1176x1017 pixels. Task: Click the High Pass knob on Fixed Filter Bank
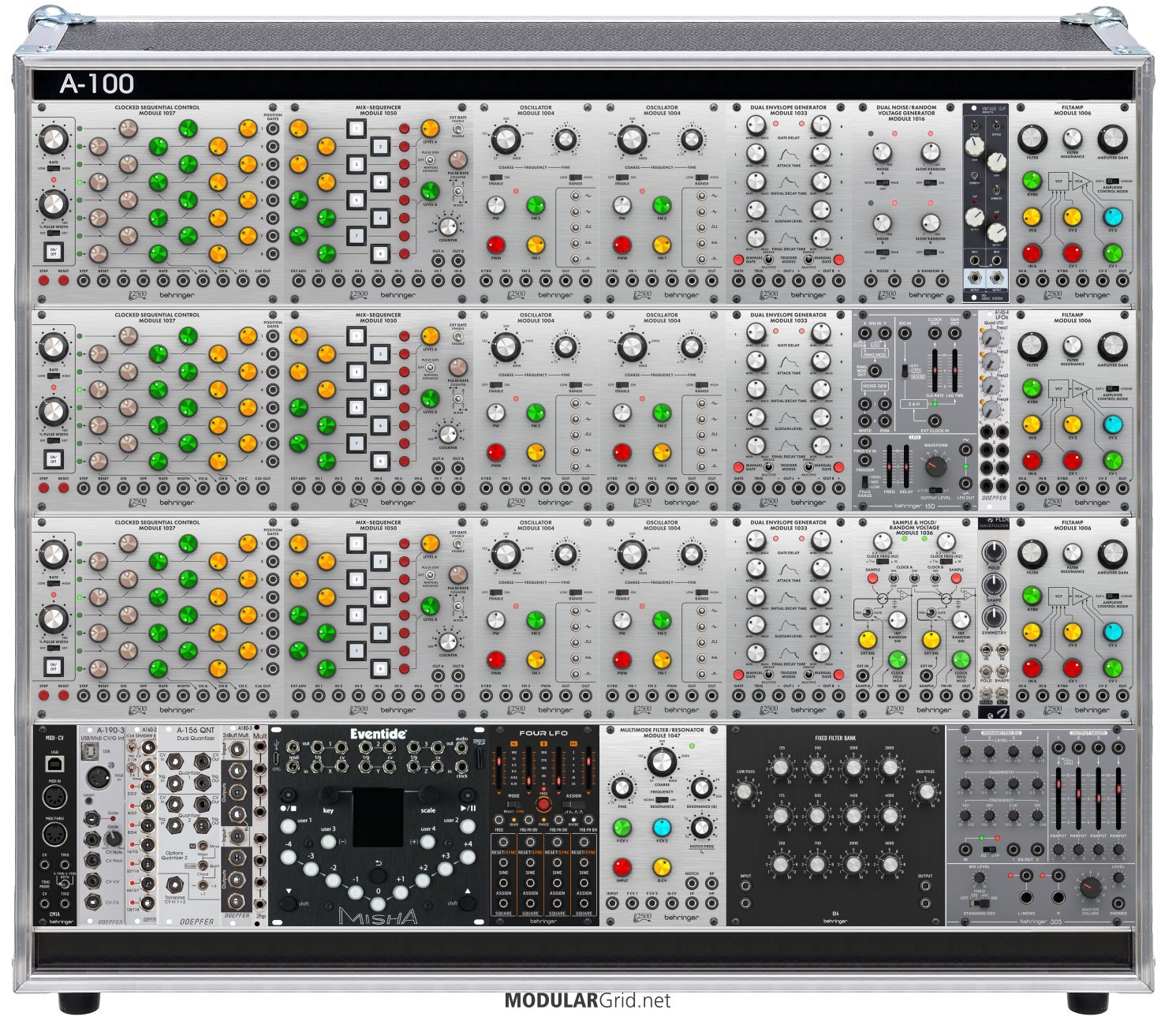(927, 792)
